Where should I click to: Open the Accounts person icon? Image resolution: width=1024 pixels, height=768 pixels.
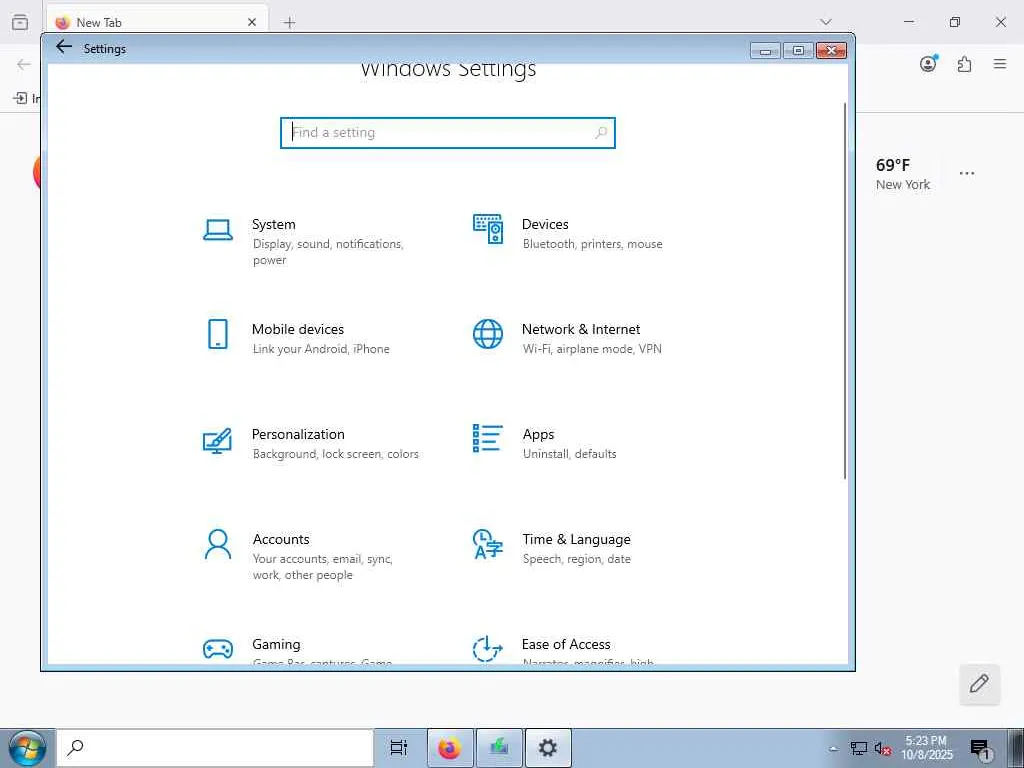(x=217, y=545)
